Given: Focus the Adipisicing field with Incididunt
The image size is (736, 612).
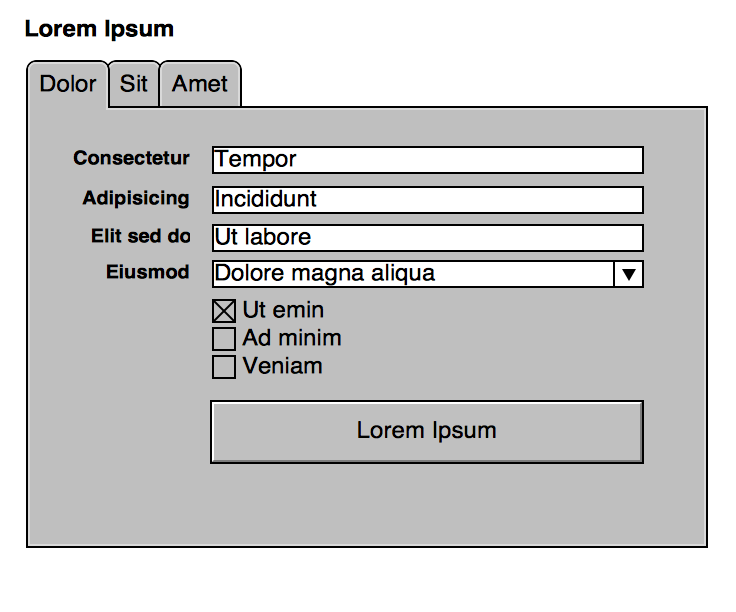Looking at the screenshot, I should (427, 199).
